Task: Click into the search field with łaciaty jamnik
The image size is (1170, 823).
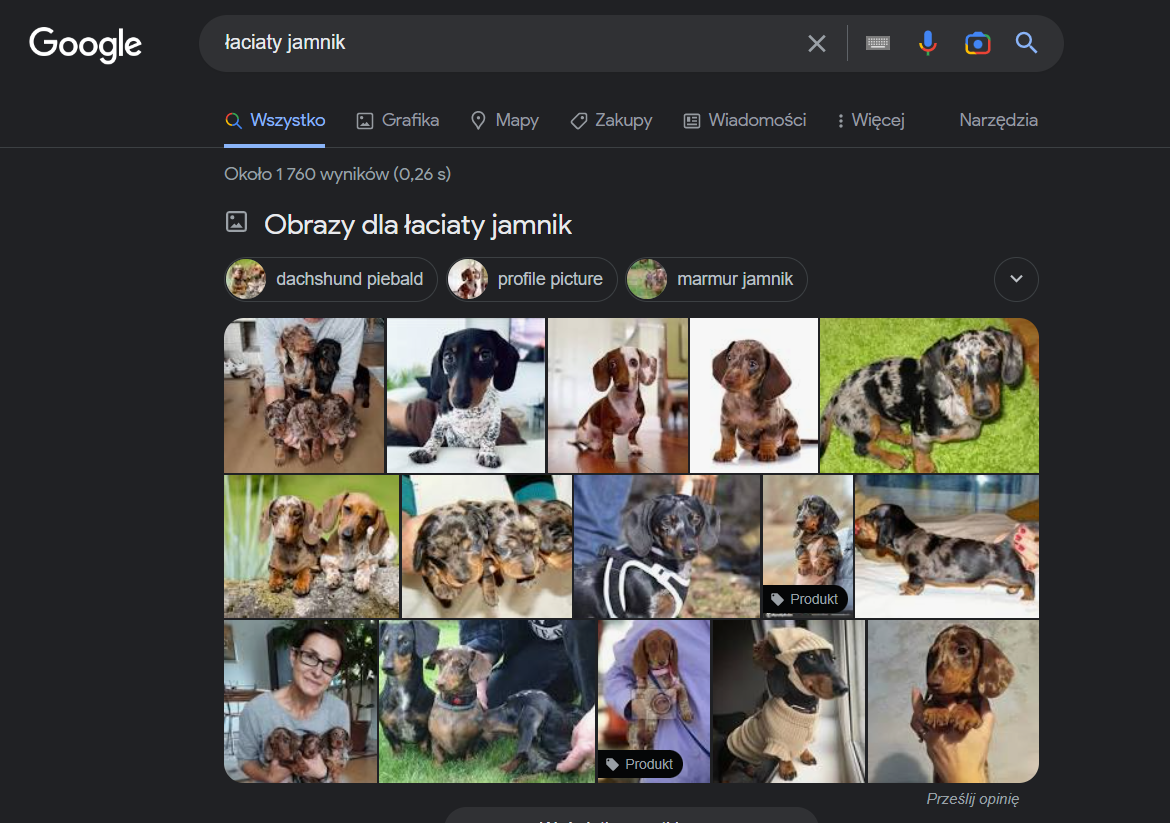Action: pyautogui.click(x=500, y=43)
